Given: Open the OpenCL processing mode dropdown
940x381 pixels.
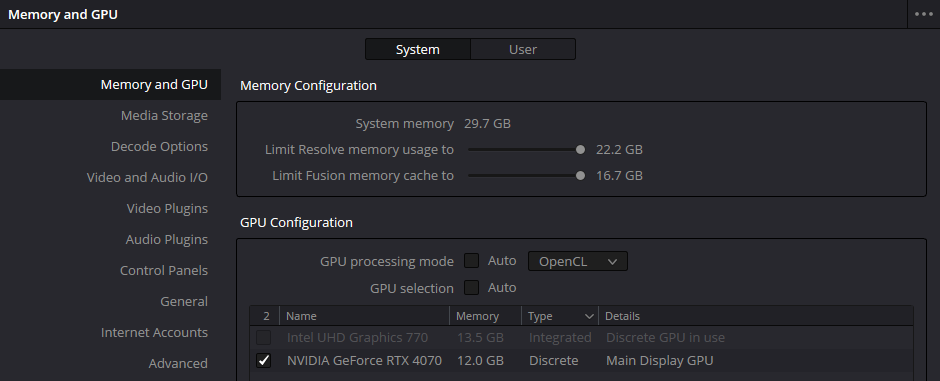Looking at the screenshot, I should 578,261.
